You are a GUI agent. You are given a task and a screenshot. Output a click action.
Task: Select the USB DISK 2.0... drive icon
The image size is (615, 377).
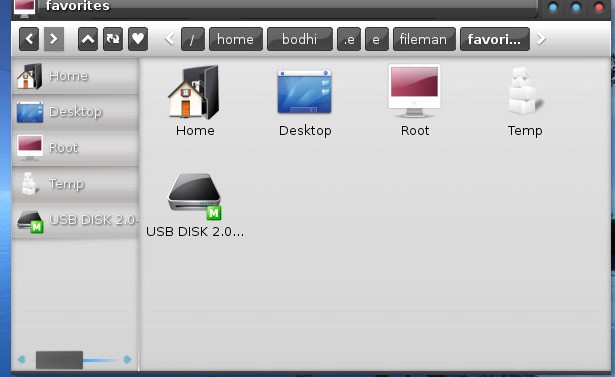tap(195, 196)
